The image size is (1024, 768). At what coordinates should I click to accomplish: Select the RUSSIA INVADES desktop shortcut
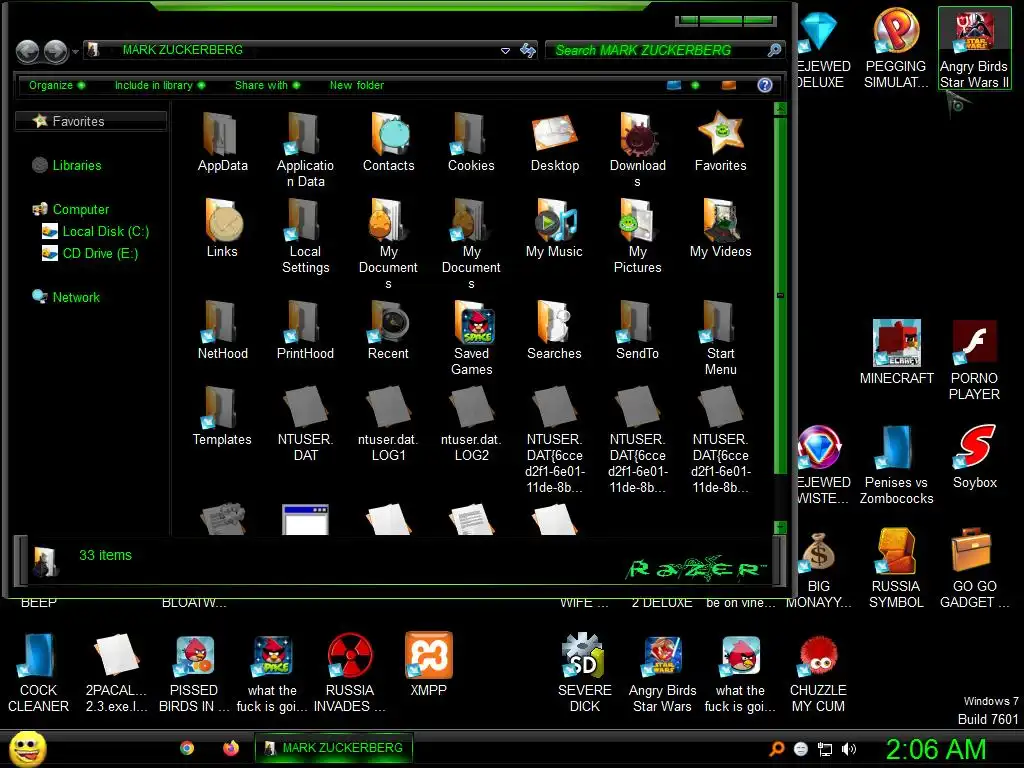pos(349,672)
